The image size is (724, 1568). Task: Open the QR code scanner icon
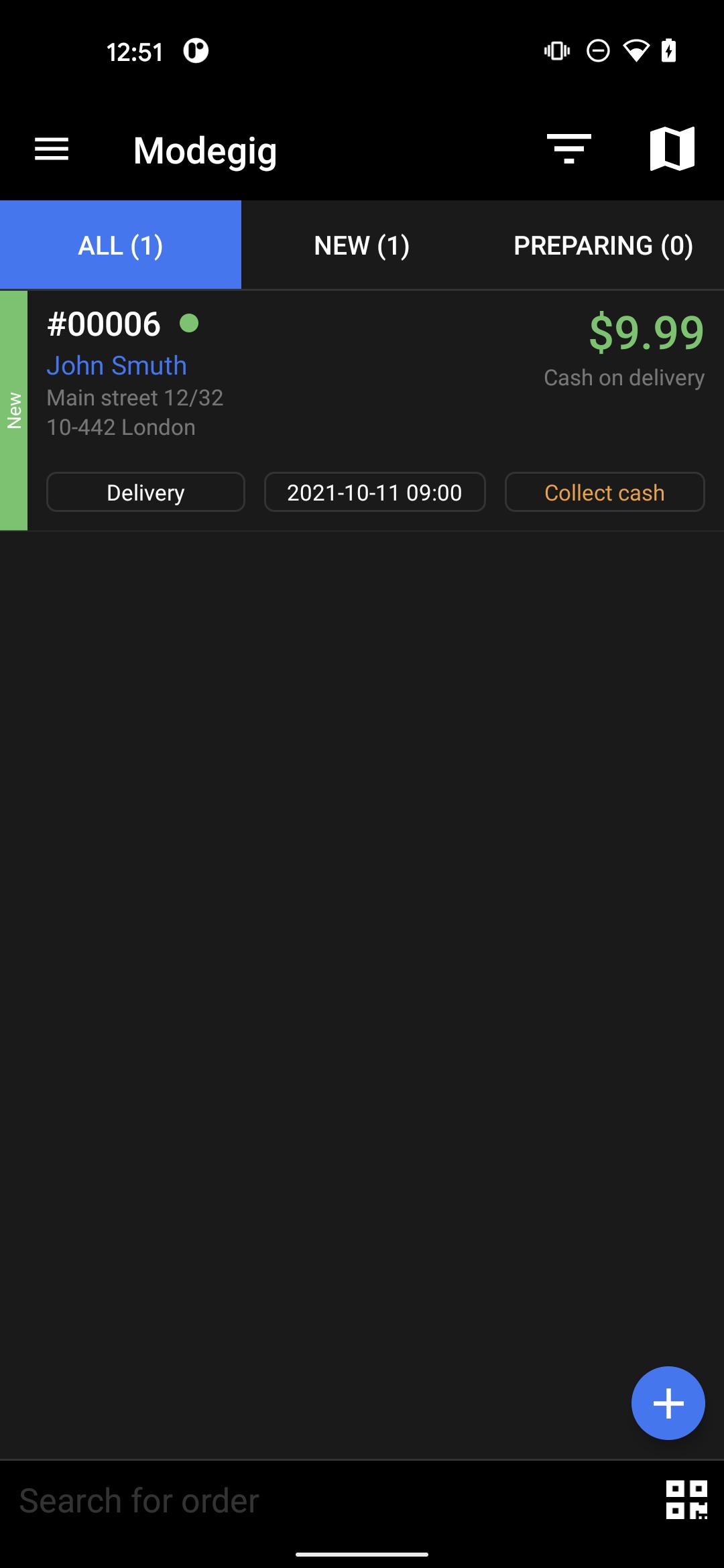[x=686, y=1500]
